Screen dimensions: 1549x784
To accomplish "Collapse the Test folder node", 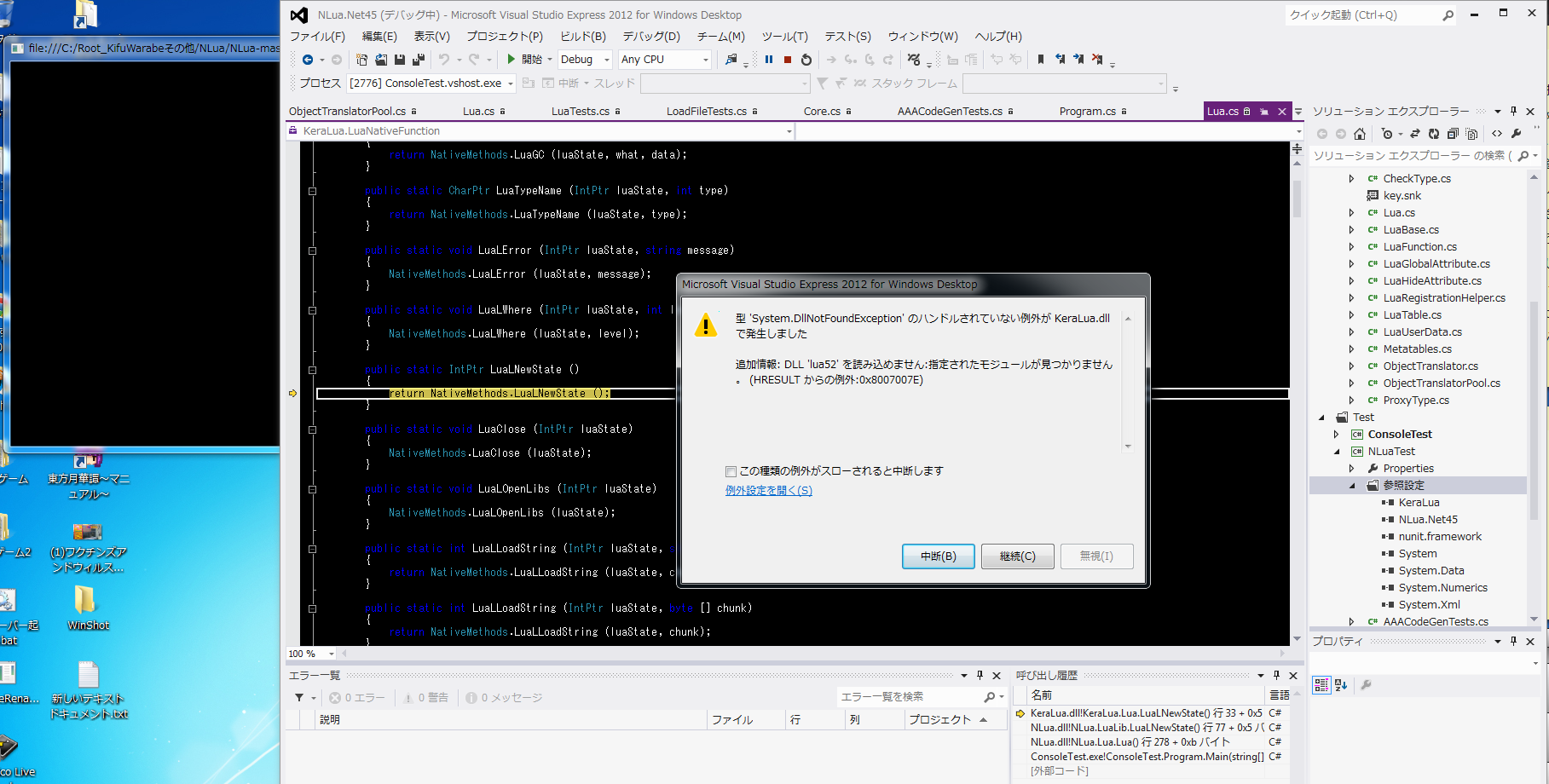I will pyautogui.click(x=1321, y=418).
